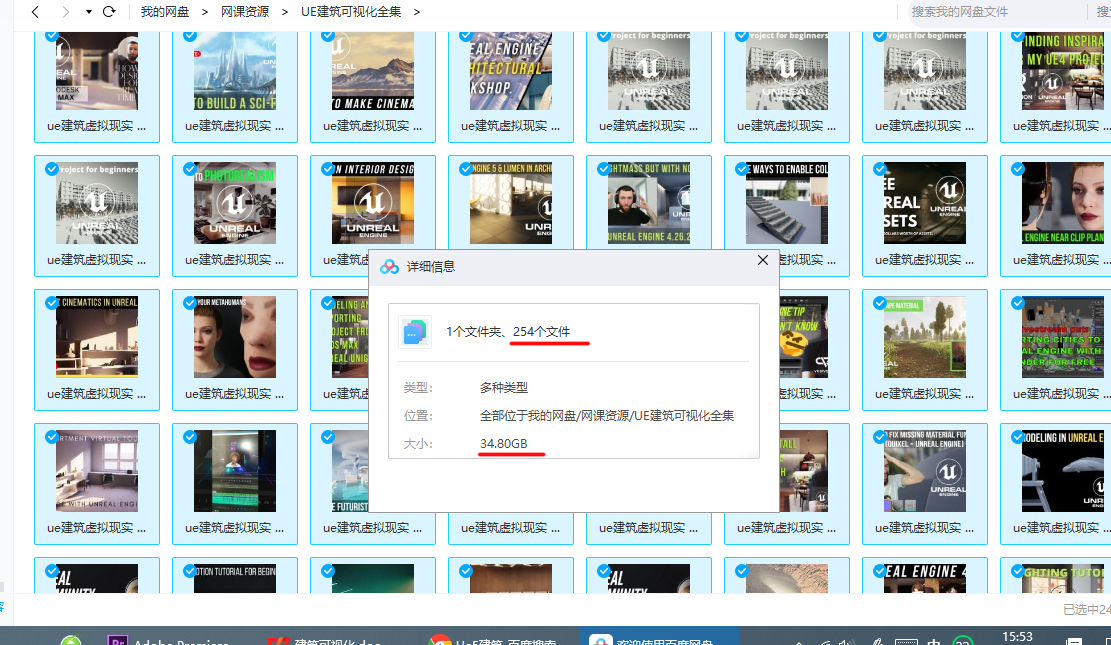Viewport: 1111px width, 645px height.
Task: Select the ENGINE NEAR CLIP PLANE thumbnail
Action: [x=1062, y=203]
